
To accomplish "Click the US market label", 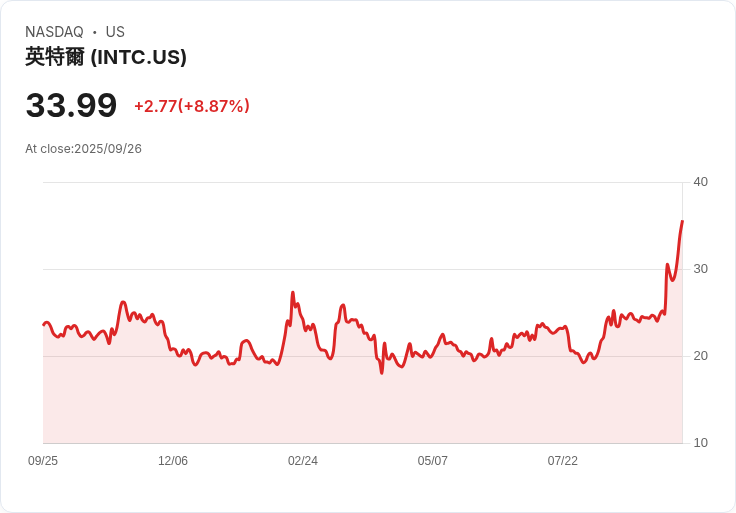I will click(x=115, y=32).
